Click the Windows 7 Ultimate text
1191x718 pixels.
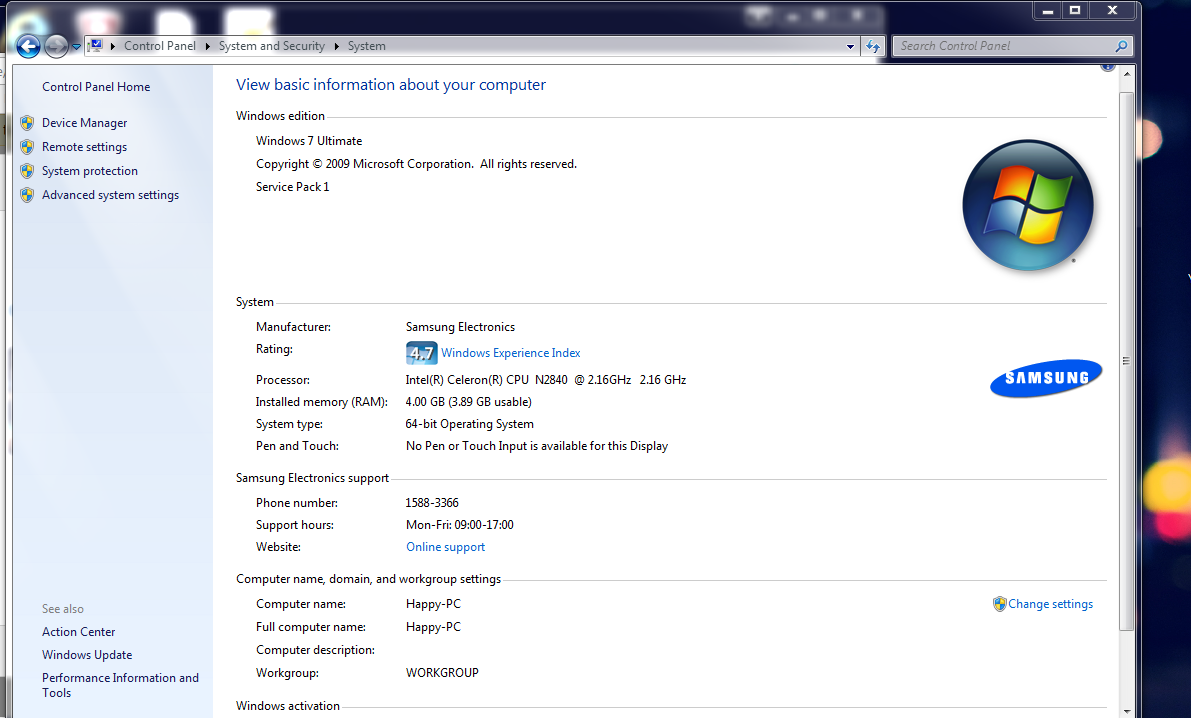click(309, 141)
